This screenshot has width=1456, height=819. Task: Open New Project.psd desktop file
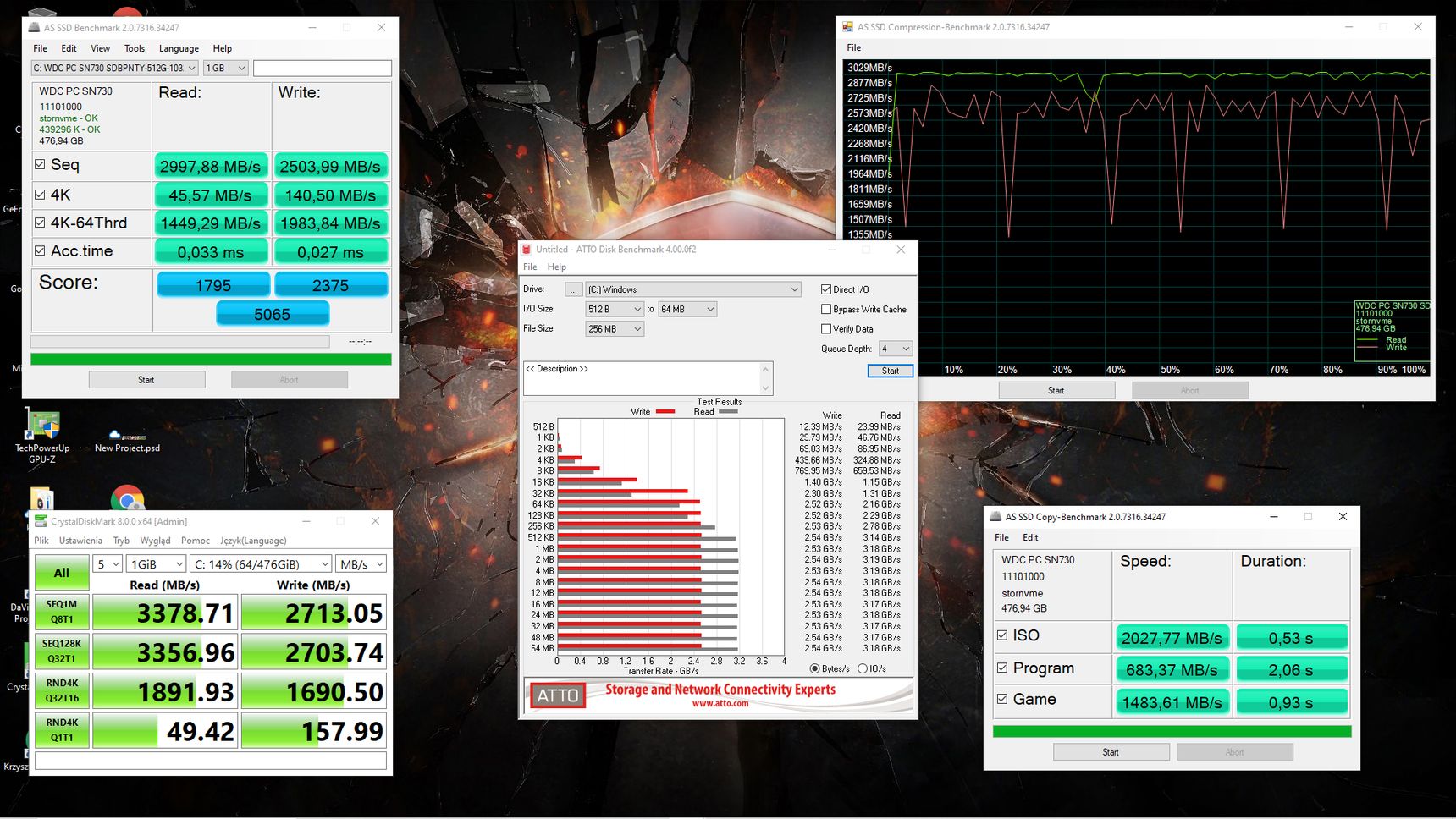pos(127,441)
